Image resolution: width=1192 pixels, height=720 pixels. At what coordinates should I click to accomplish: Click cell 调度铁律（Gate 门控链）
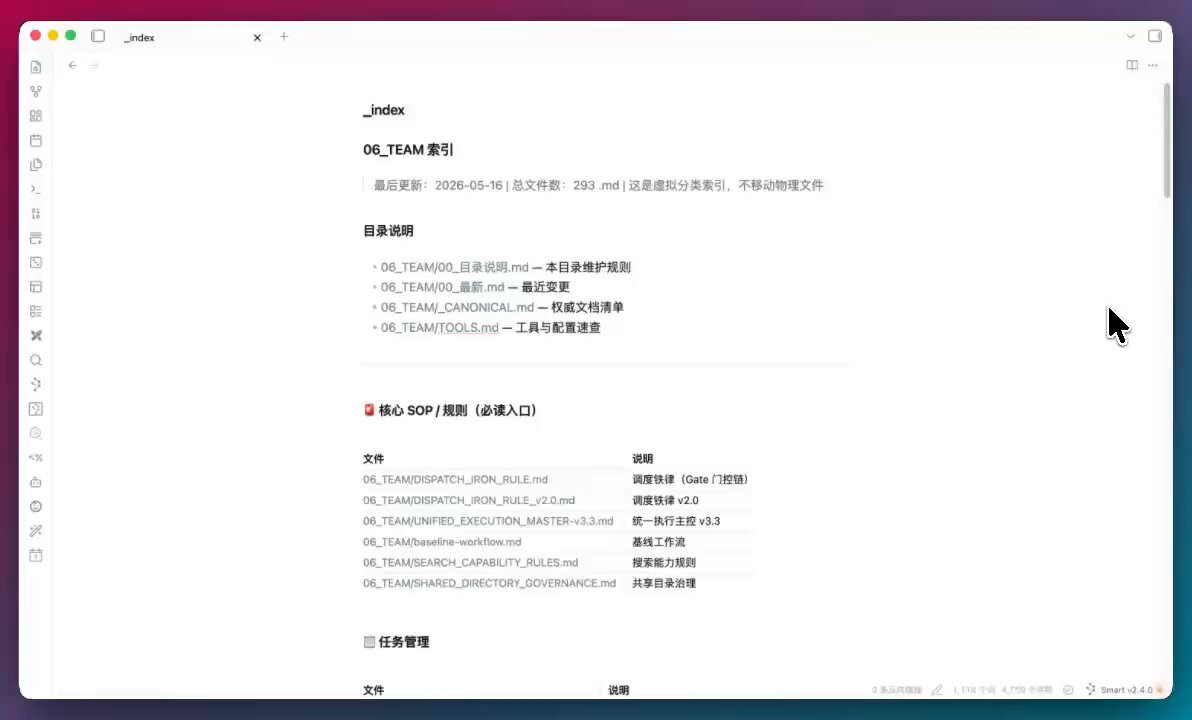[691, 480]
